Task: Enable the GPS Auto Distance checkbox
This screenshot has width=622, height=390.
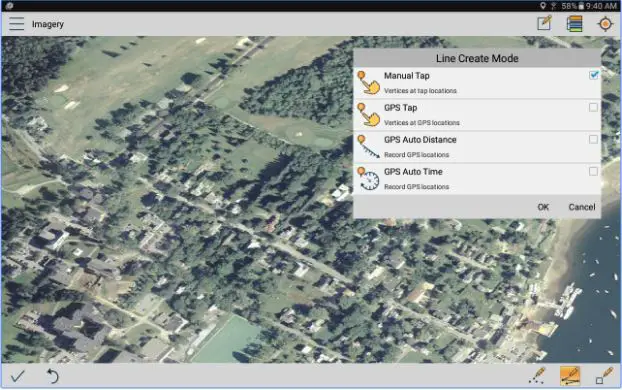Action: coord(593,139)
